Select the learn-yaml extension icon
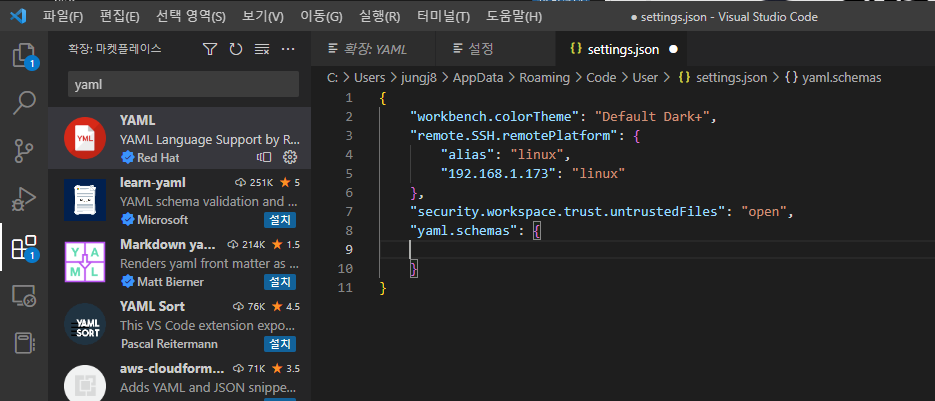 pos(85,200)
